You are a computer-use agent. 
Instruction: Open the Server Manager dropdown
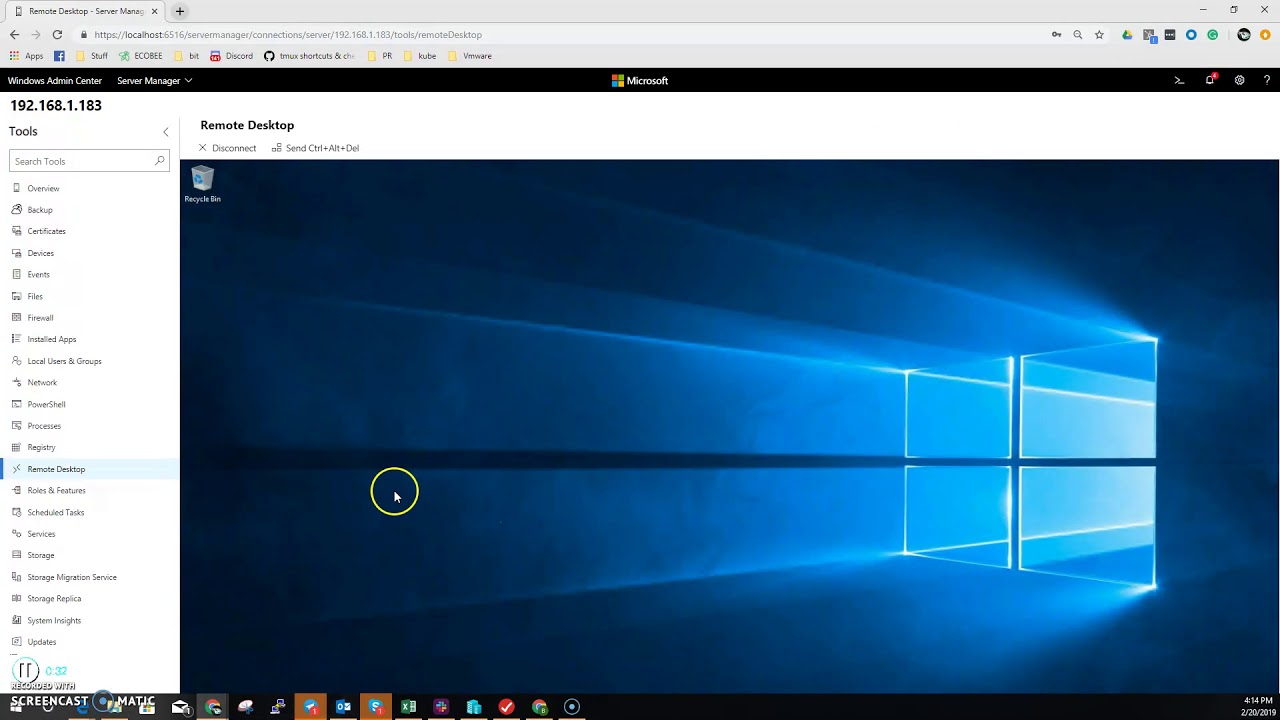[x=154, y=81]
